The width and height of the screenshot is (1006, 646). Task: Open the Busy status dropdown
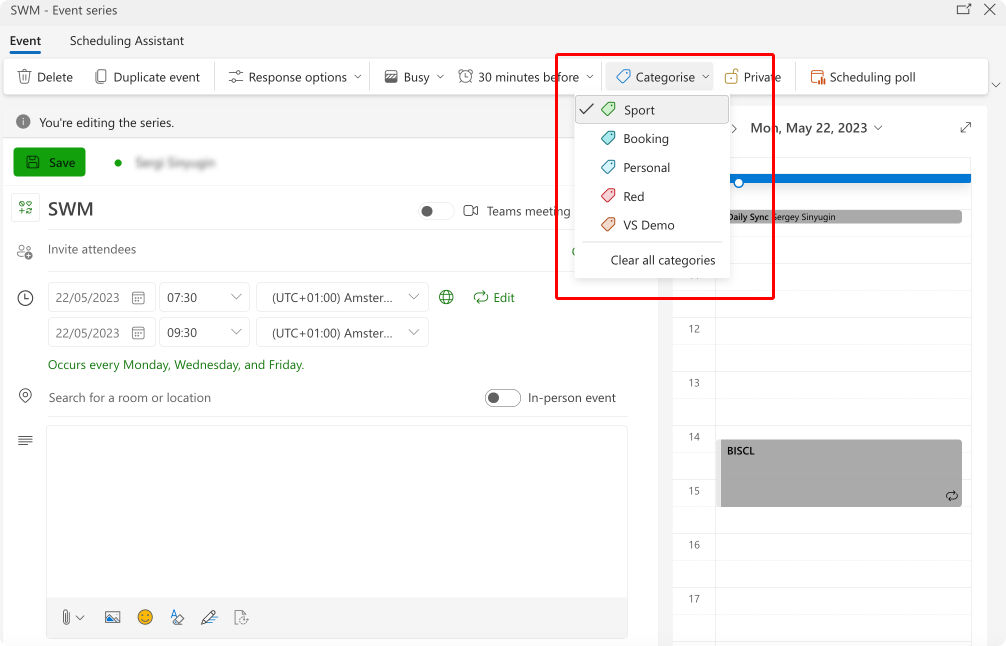tap(414, 77)
